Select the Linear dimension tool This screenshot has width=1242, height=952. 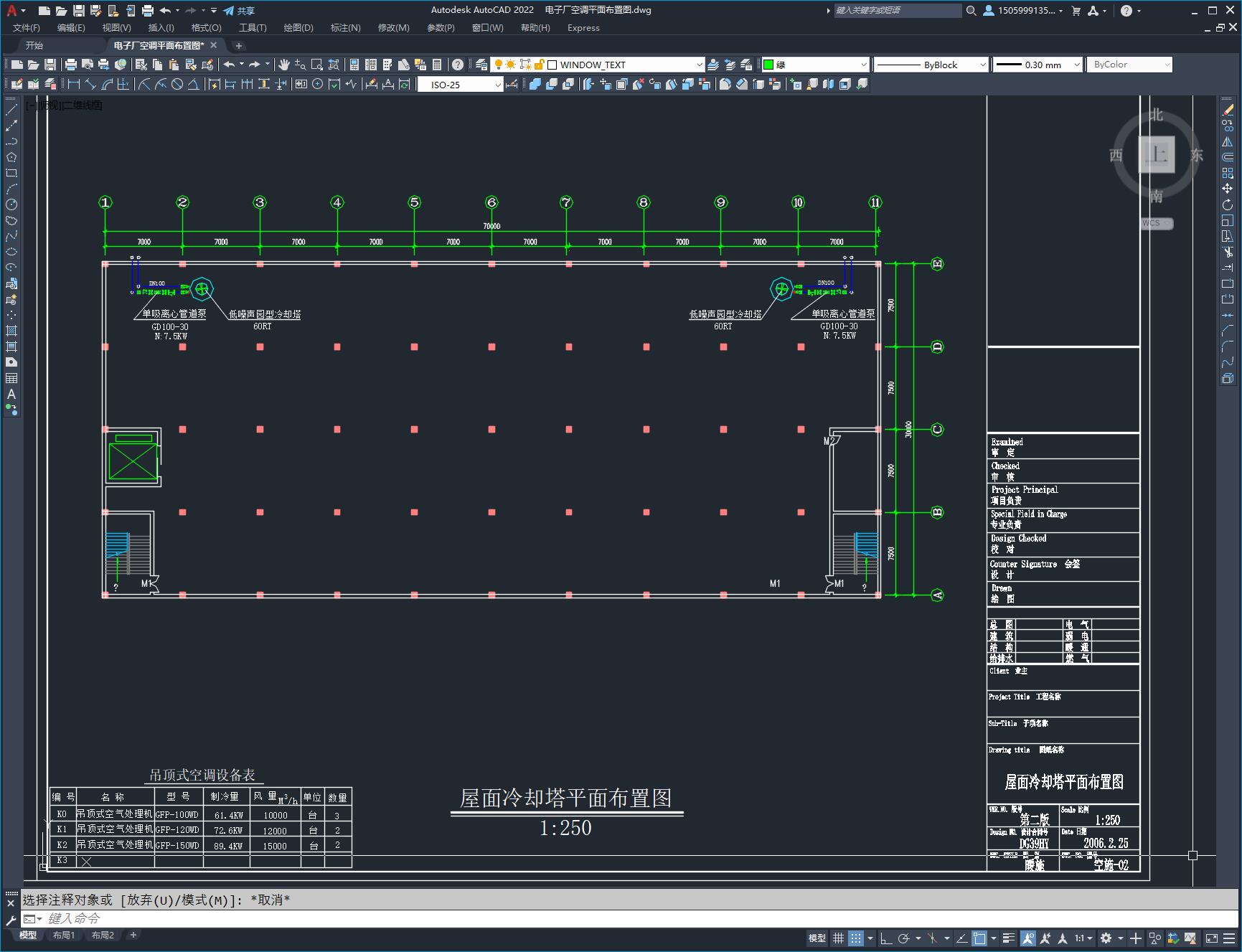(73, 85)
